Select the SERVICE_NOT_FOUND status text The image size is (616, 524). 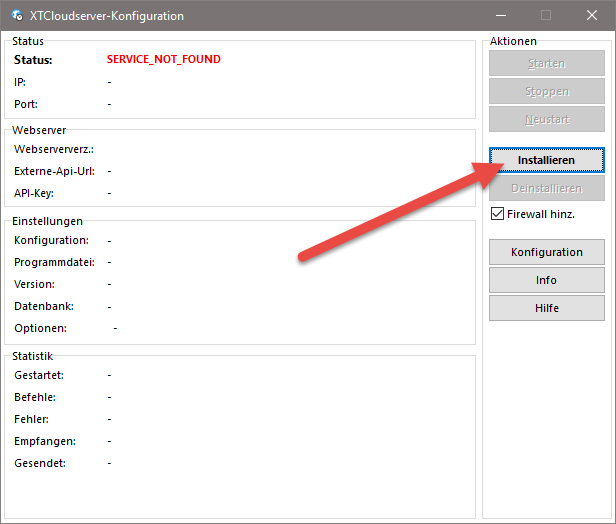pos(163,59)
